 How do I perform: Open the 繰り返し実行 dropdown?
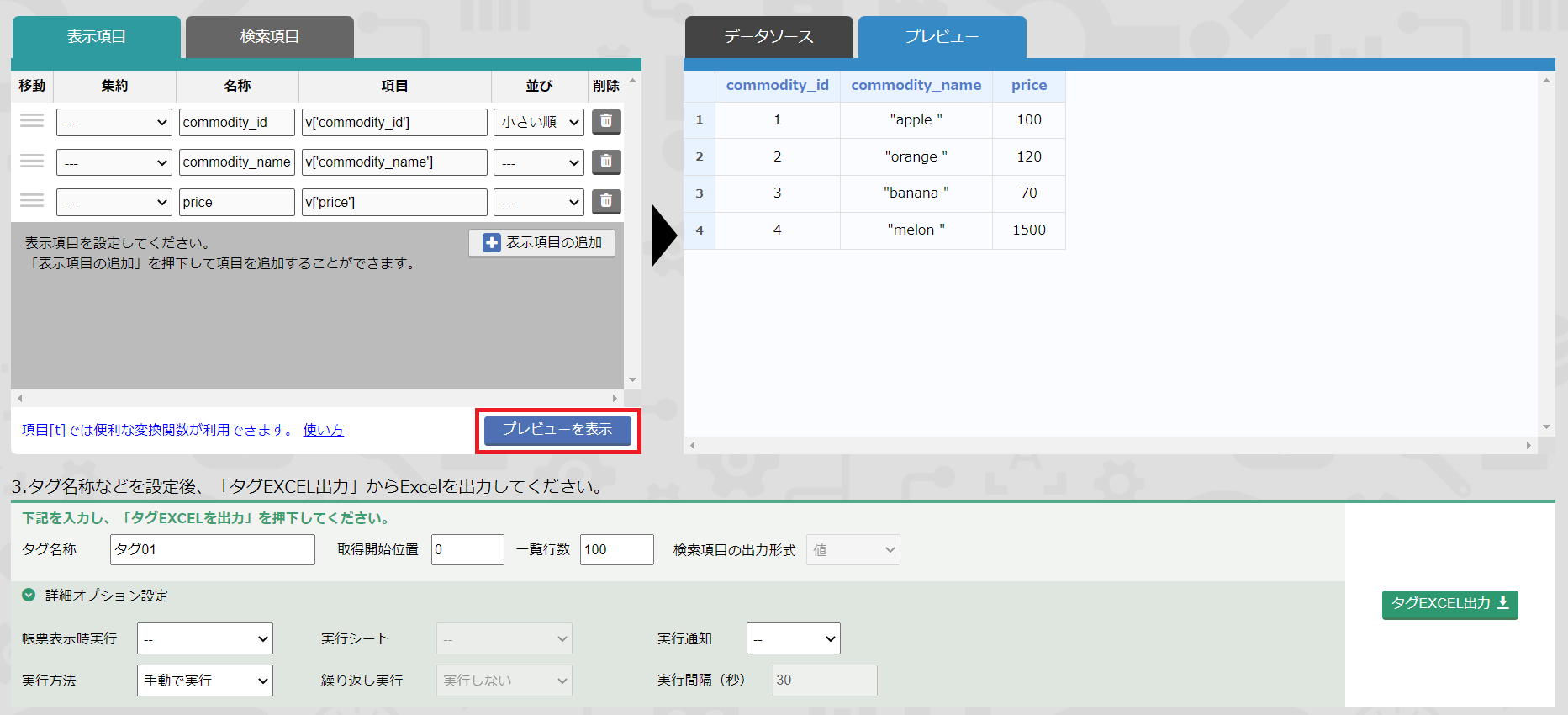[504, 681]
